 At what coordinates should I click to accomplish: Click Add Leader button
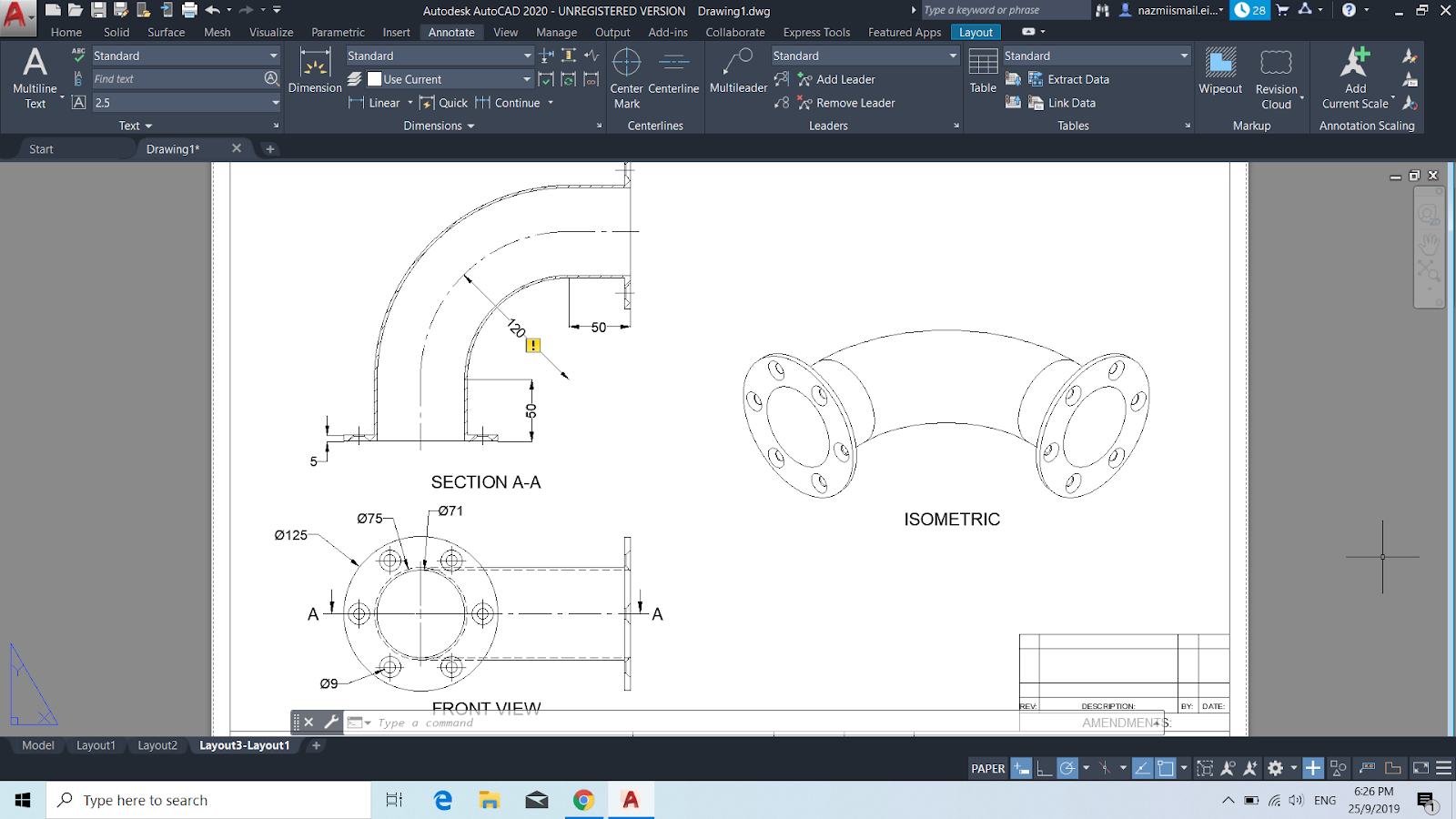(x=836, y=79)
